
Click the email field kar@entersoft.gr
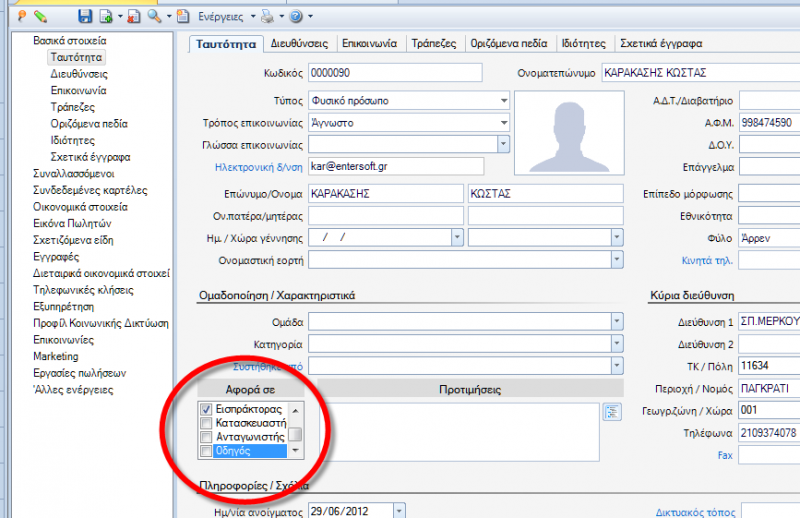coord(396,166)
